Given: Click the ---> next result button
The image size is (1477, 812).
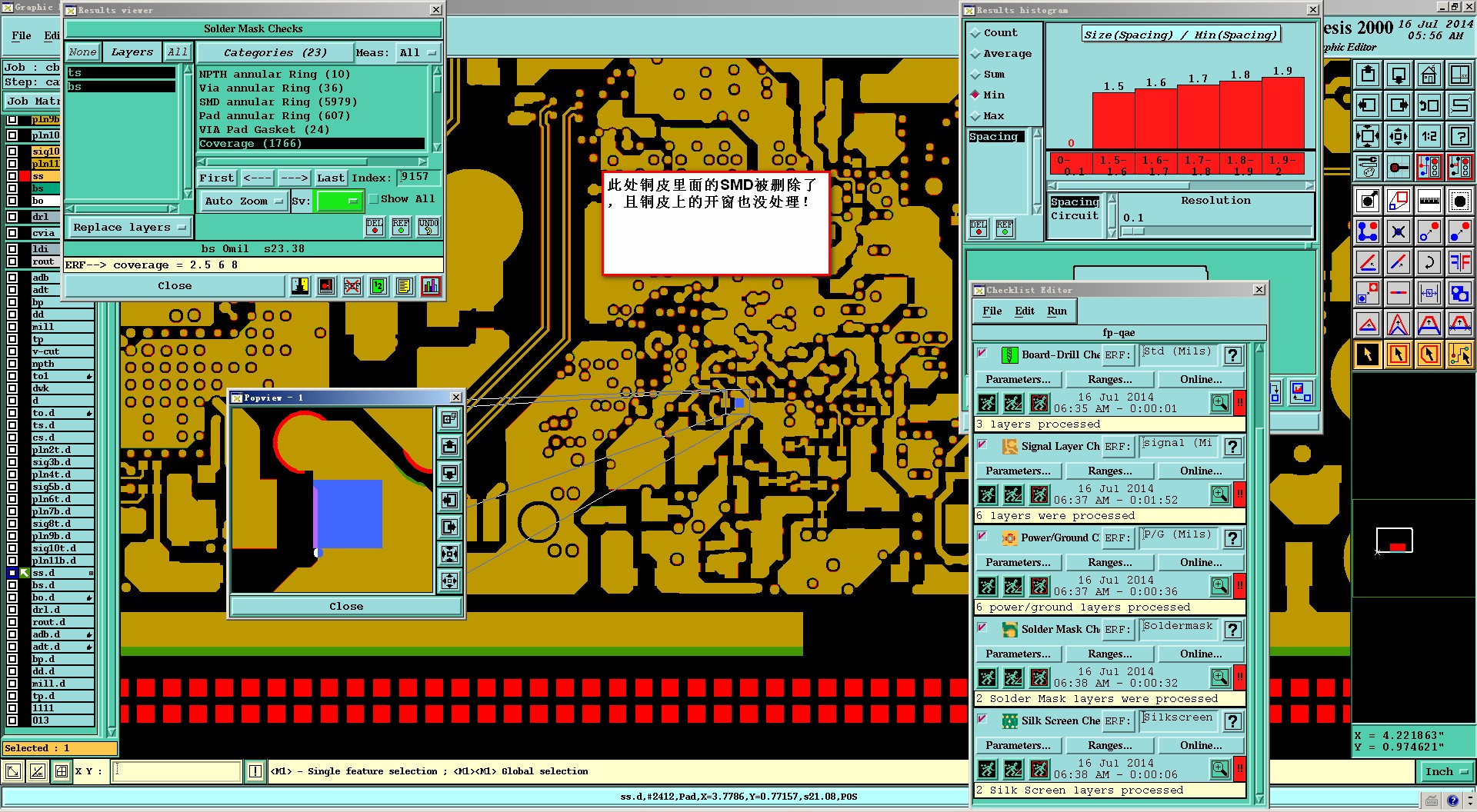Looking at the screenshot, I should [x=294, y=178].
